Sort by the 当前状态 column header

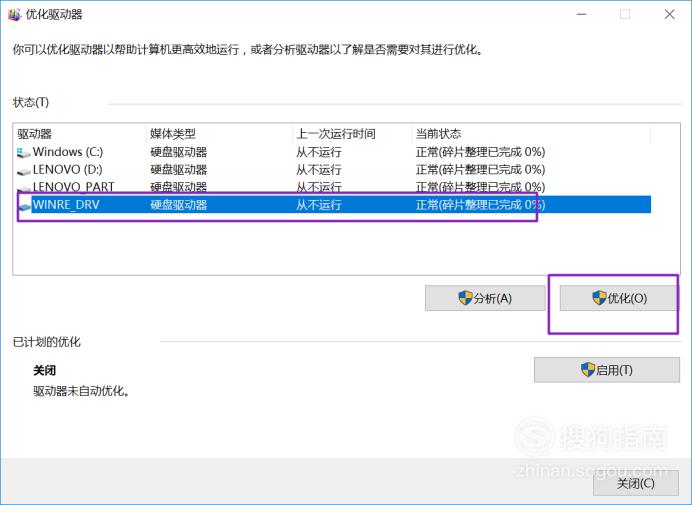coord(531,133)
